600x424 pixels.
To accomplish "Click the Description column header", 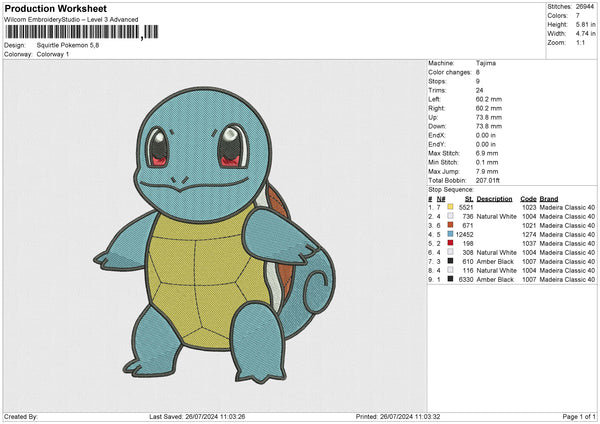I will coord(495,197).
